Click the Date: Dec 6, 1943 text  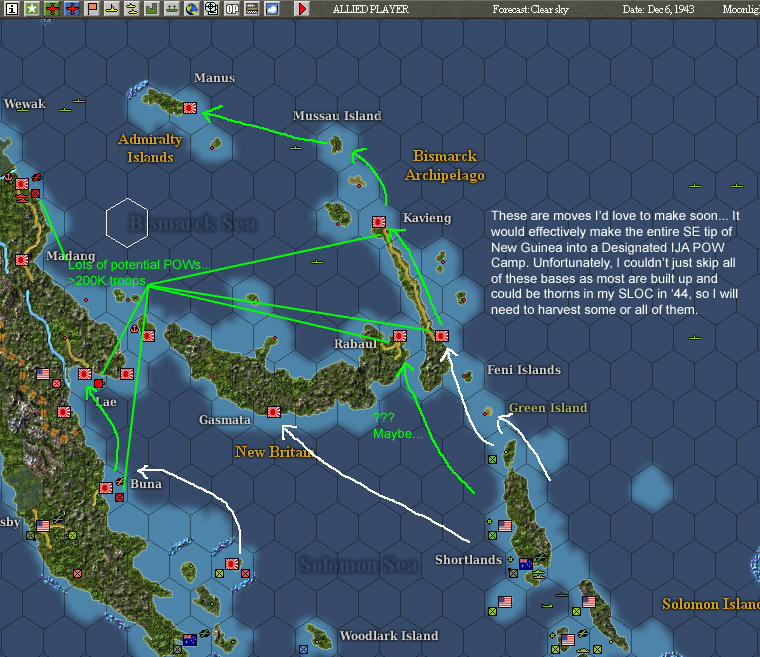coord(658,9)
